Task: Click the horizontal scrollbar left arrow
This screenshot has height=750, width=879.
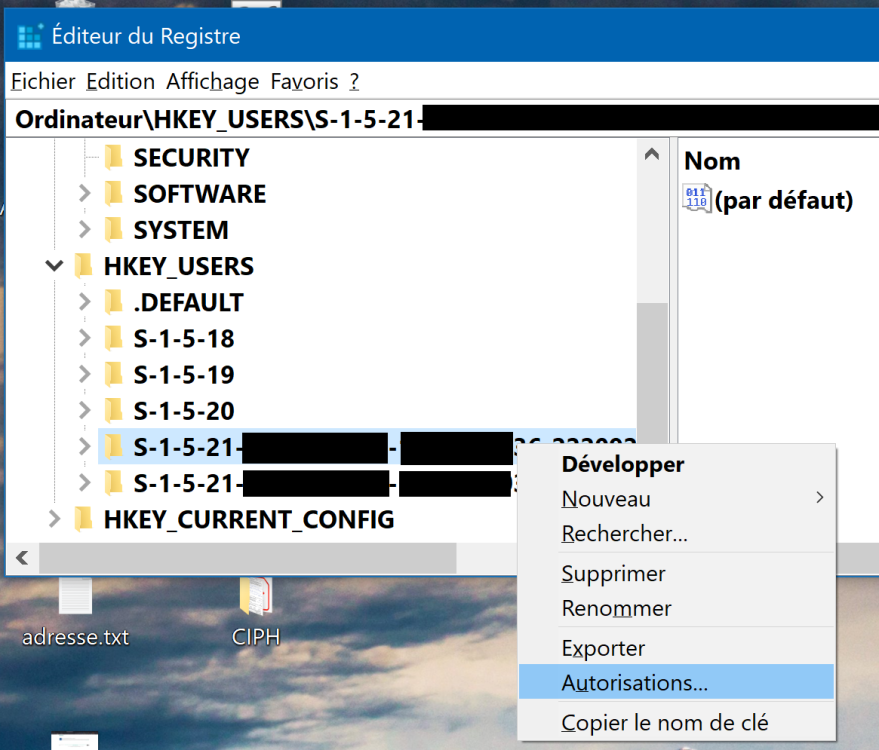Action: click(x=22, y=558)
